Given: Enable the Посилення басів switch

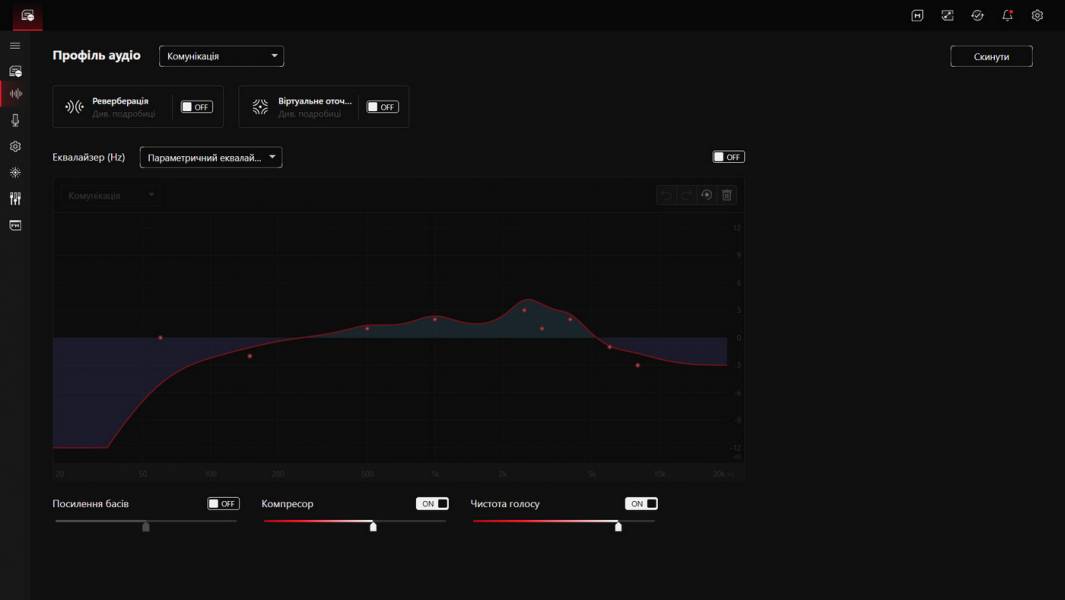Looking at the screenshot, I should 223,504.
